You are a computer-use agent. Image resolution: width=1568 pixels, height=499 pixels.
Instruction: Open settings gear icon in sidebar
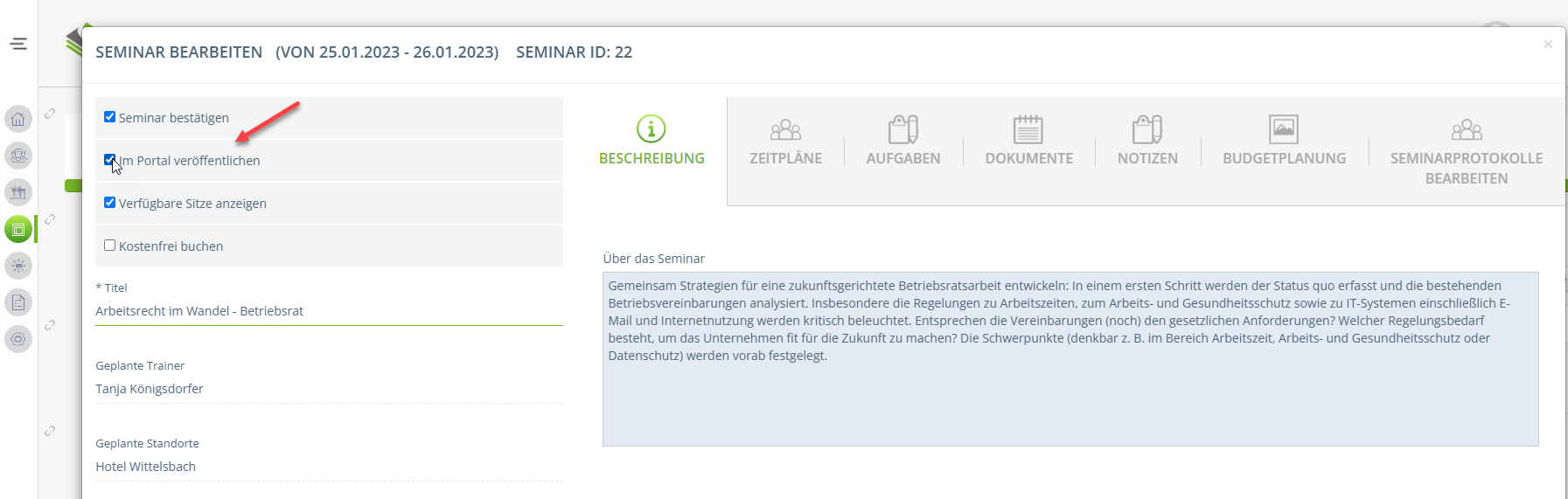tap(18, 339)
